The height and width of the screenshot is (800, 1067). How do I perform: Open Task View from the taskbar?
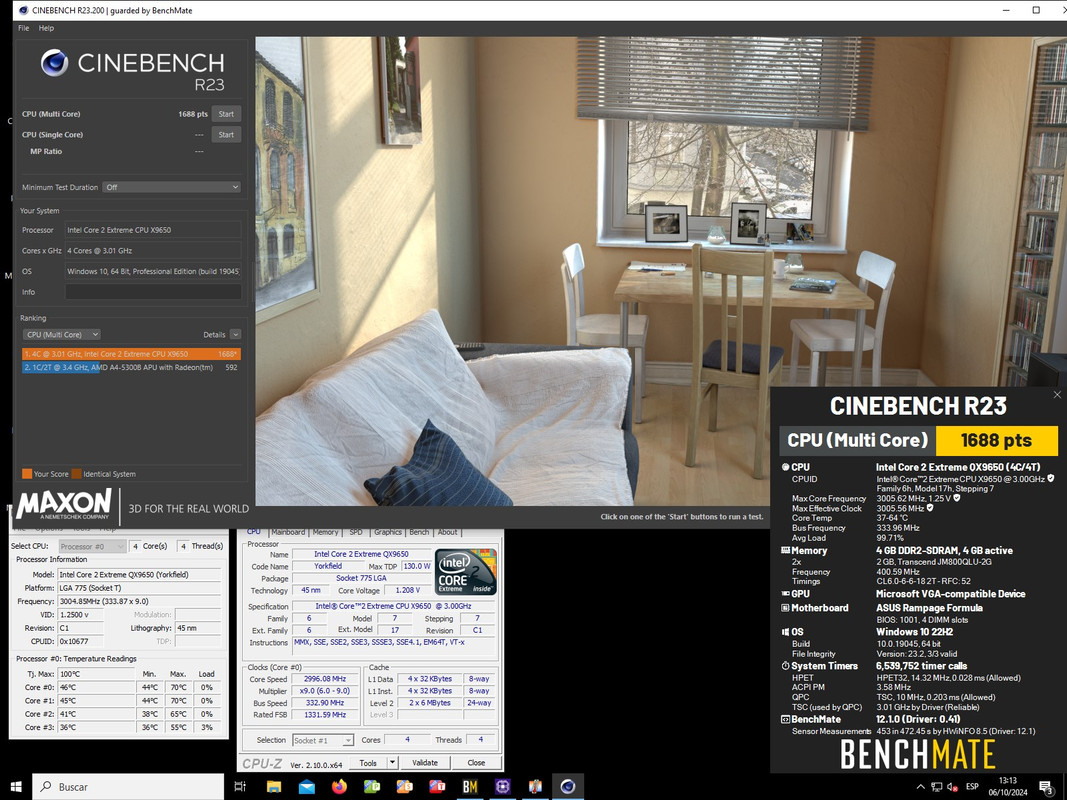pyautogui.click(x=240, y=786)
